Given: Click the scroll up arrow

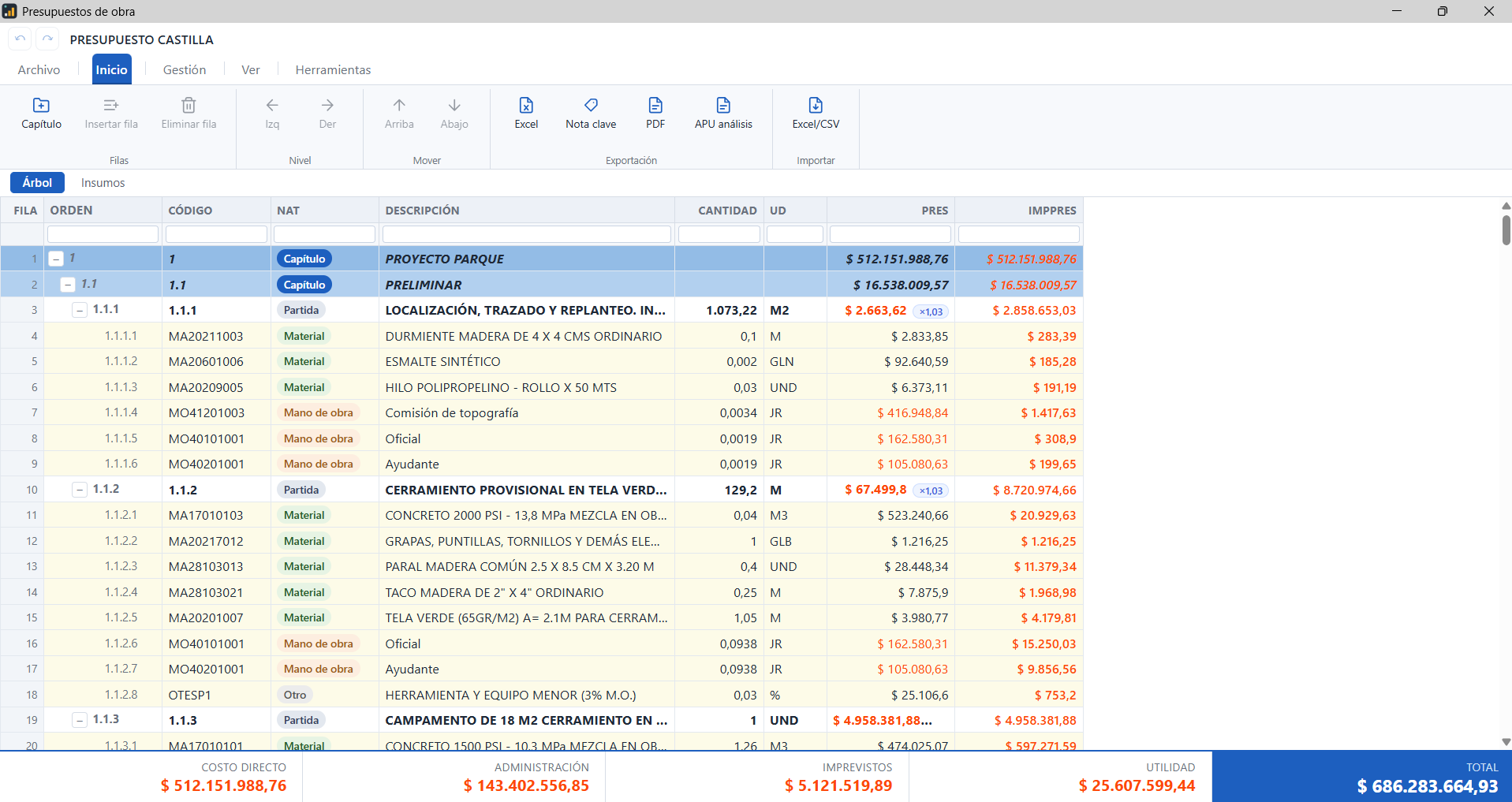Looking at the screenshot, I should 1506,206.
